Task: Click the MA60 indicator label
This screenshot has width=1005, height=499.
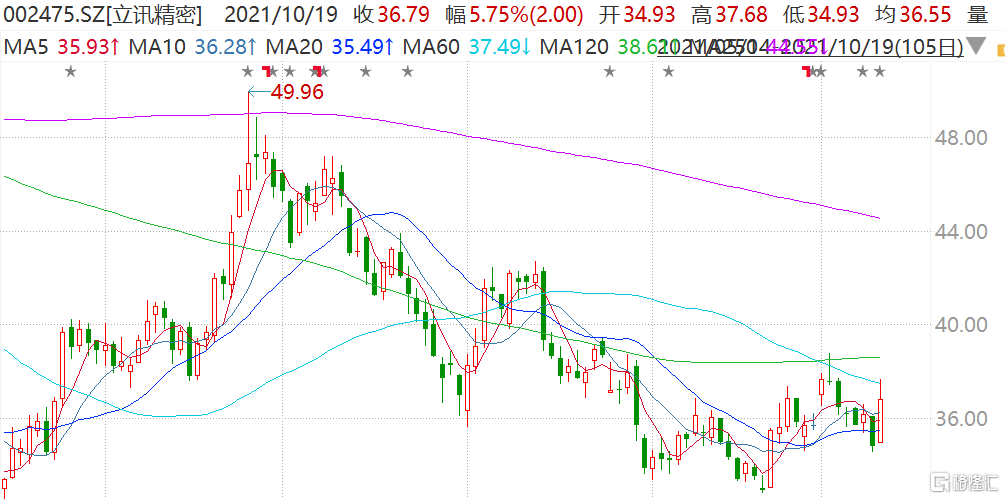Action: point(433,47)
